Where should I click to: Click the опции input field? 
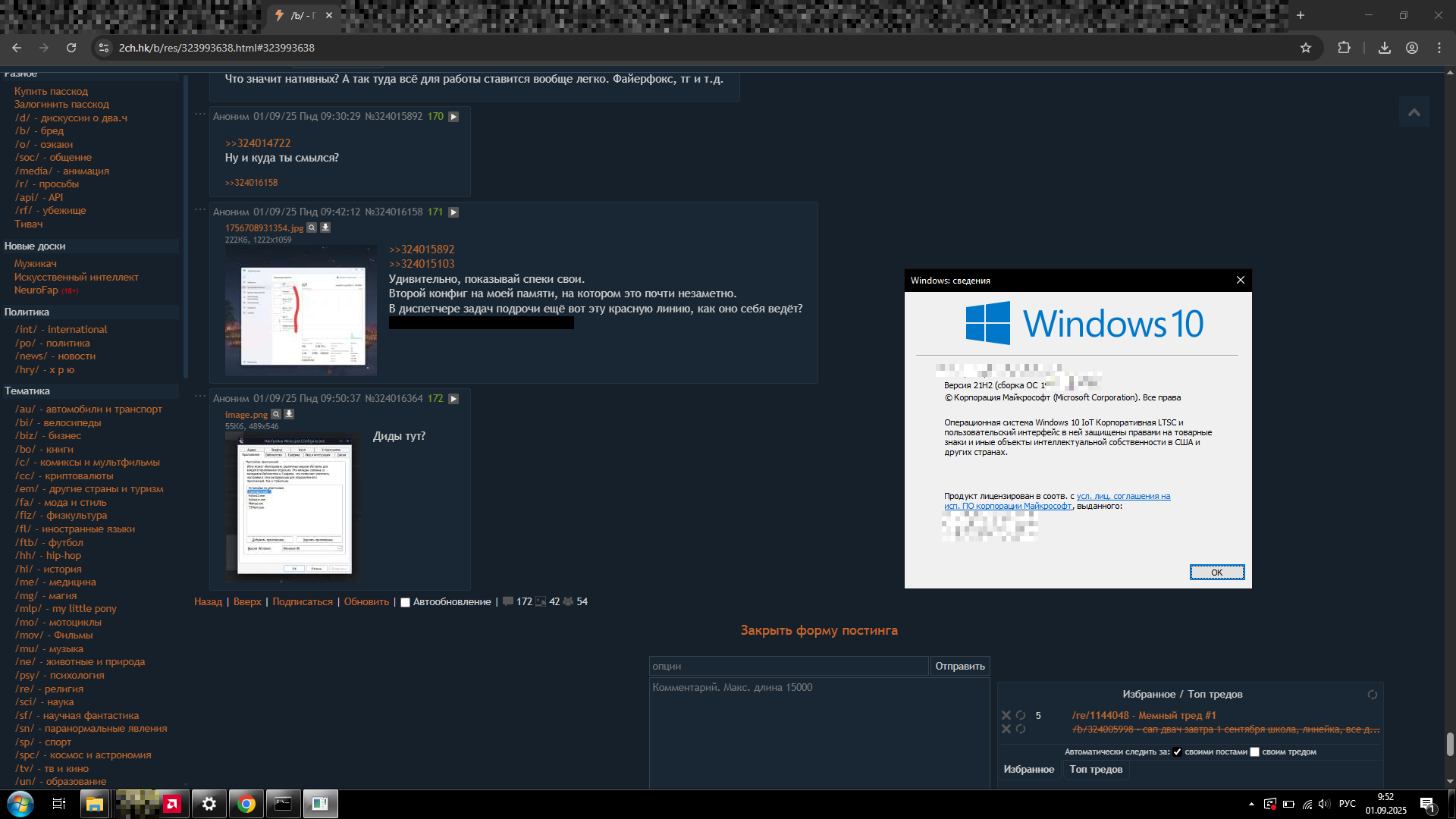(x=789, y=666)
